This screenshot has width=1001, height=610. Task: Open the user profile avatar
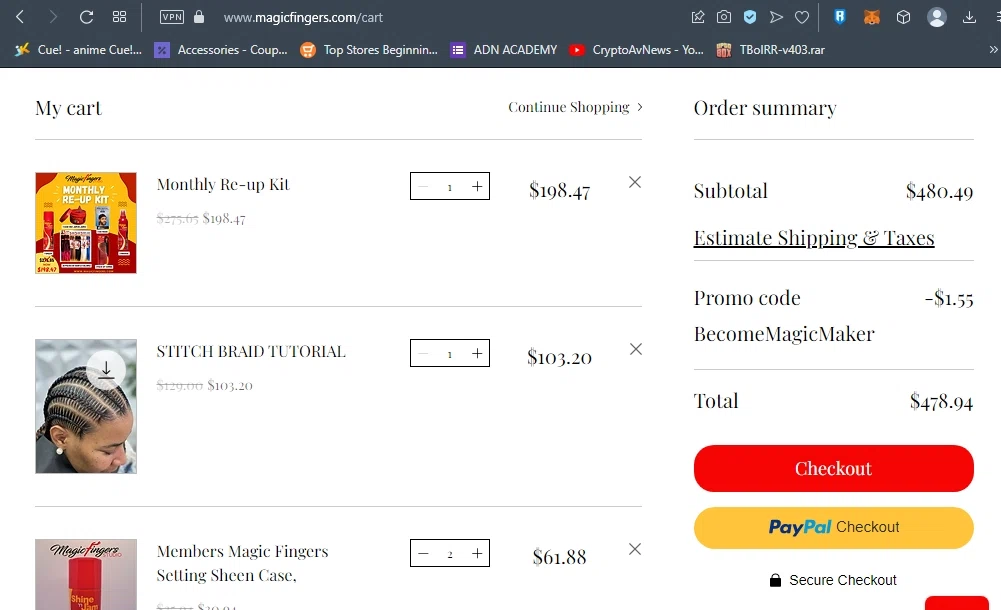937,17
